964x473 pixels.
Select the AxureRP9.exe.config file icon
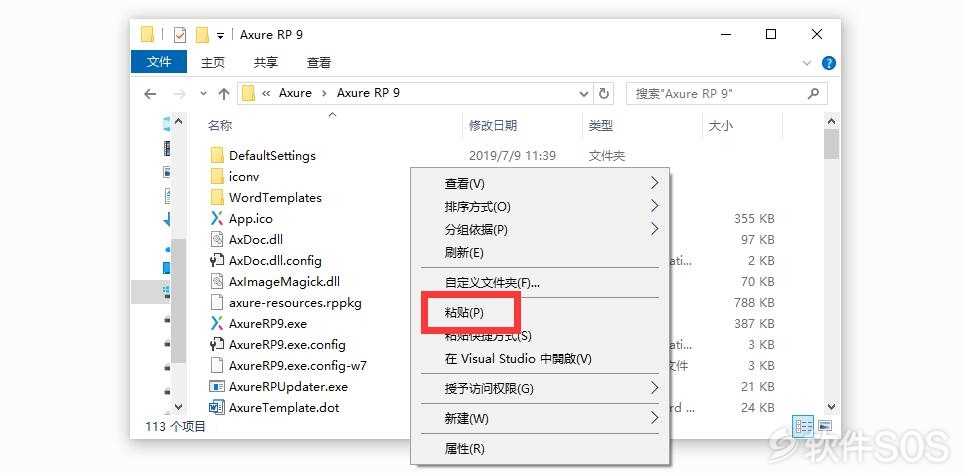click(x=216, y=344)
